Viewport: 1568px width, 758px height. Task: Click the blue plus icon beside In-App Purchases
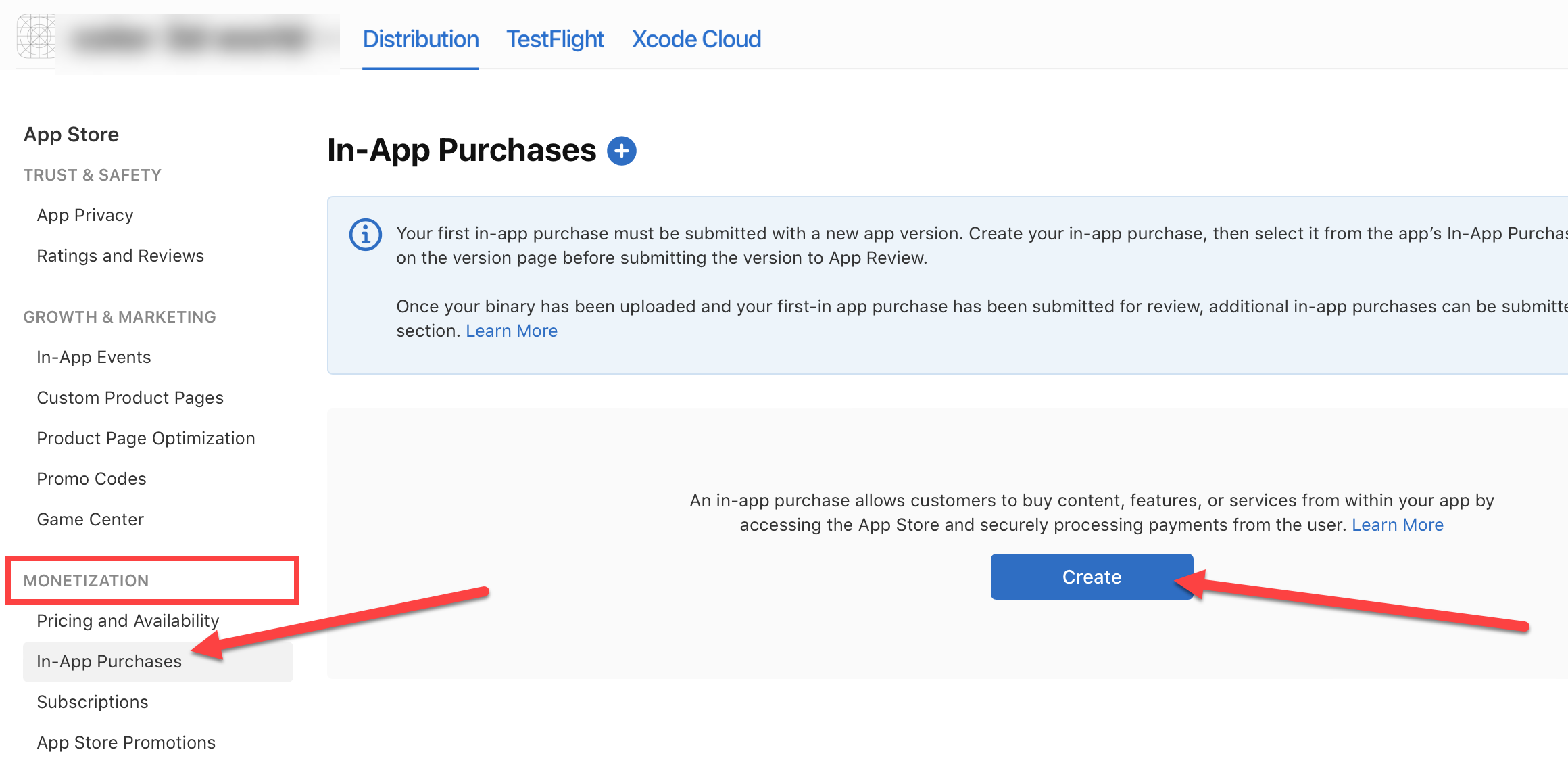621,151
